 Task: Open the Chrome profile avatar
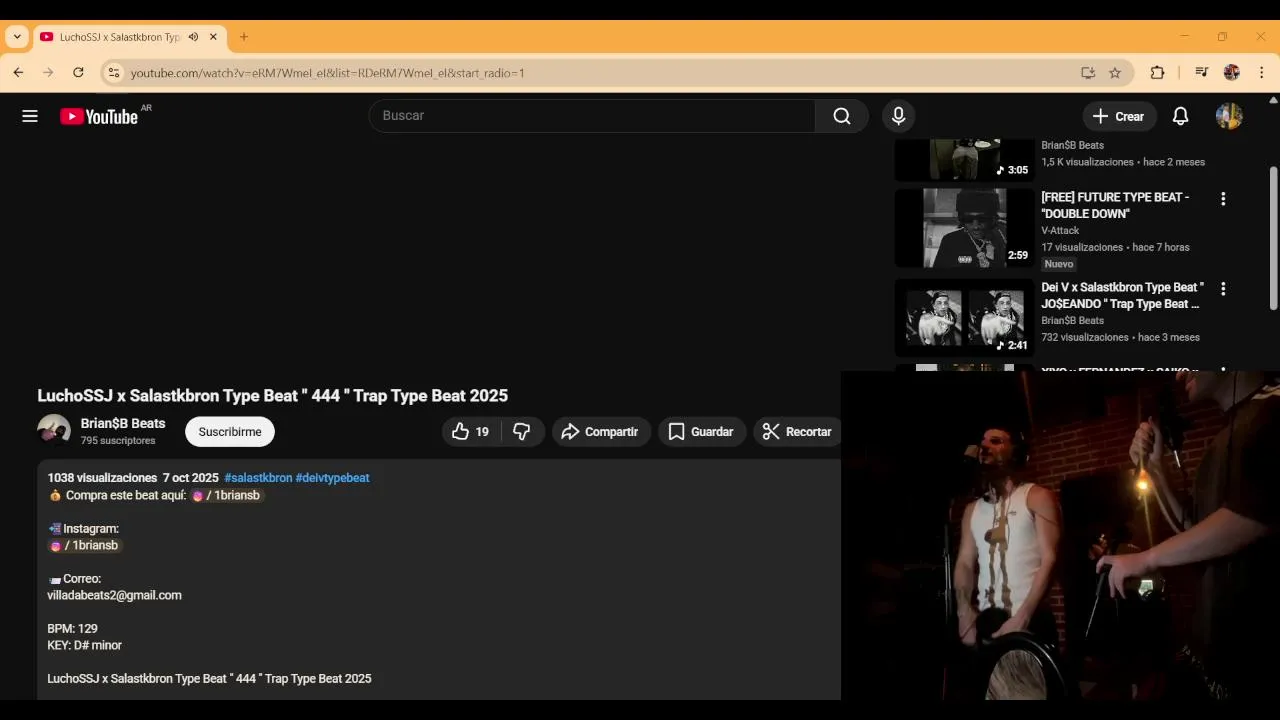pyautogui.click(x=1231, y=73)
